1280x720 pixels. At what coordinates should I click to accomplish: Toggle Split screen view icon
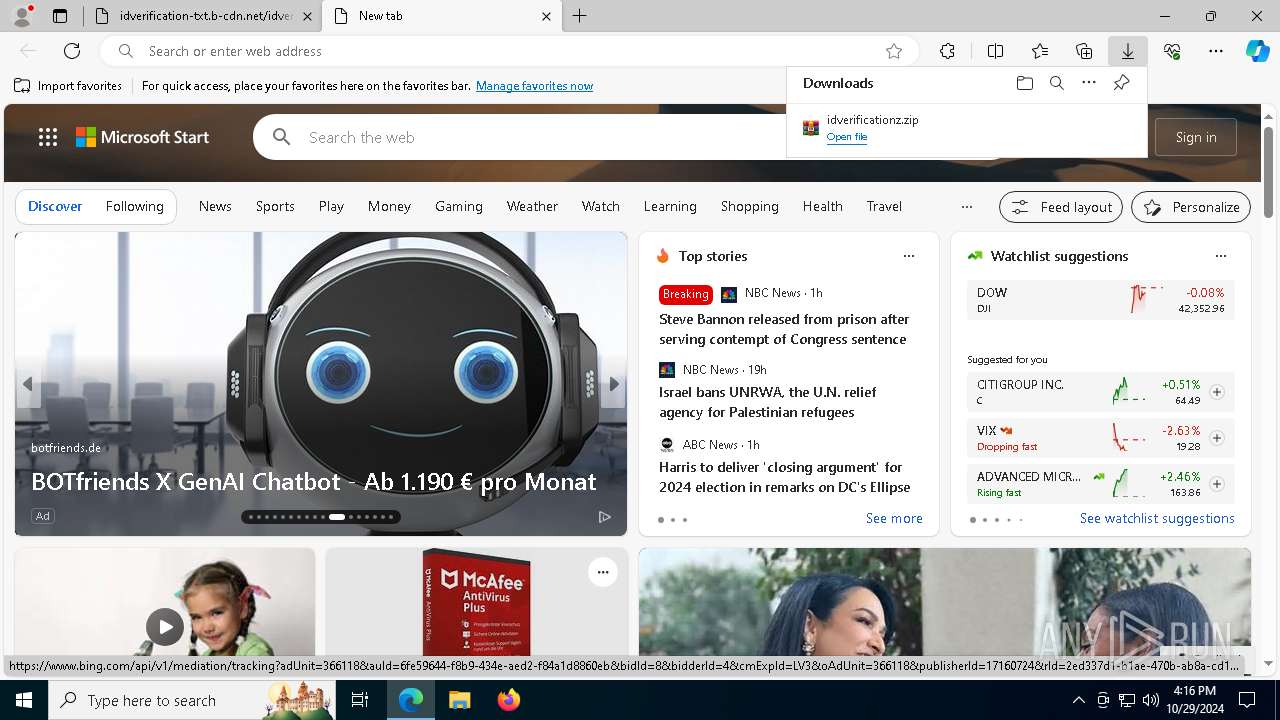[x=995, y=51]
